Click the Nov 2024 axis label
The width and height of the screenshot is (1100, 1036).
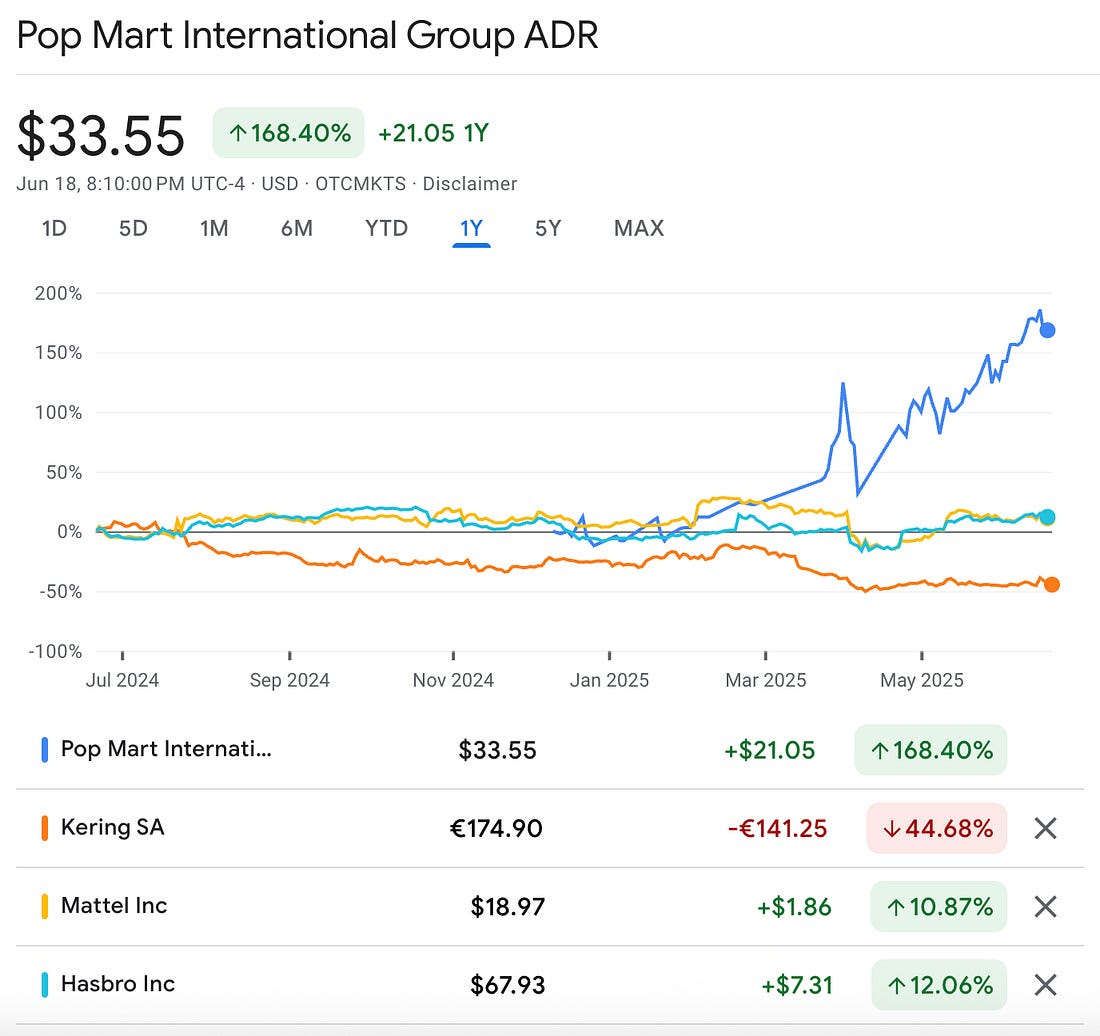pyautogui.click(x=453, y=680)
